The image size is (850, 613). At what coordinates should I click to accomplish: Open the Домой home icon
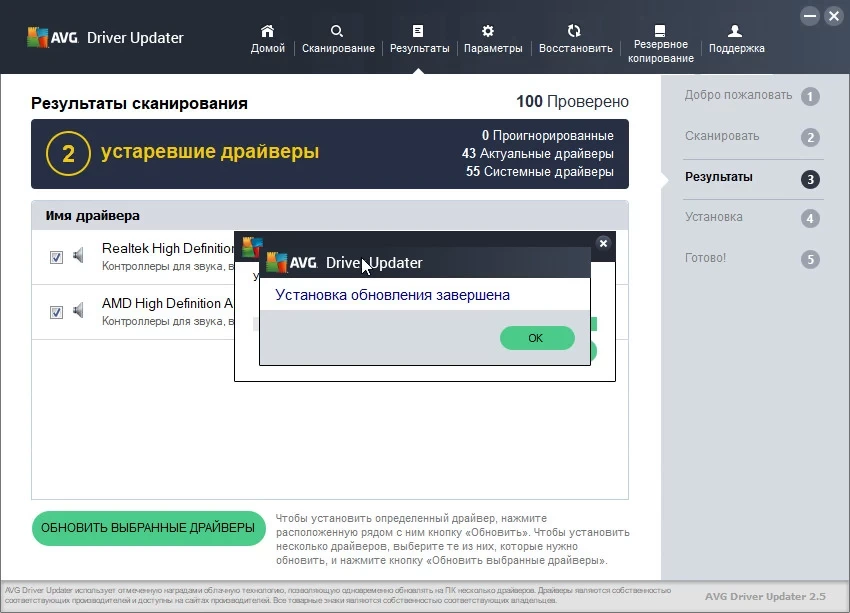tap(267, 31)
